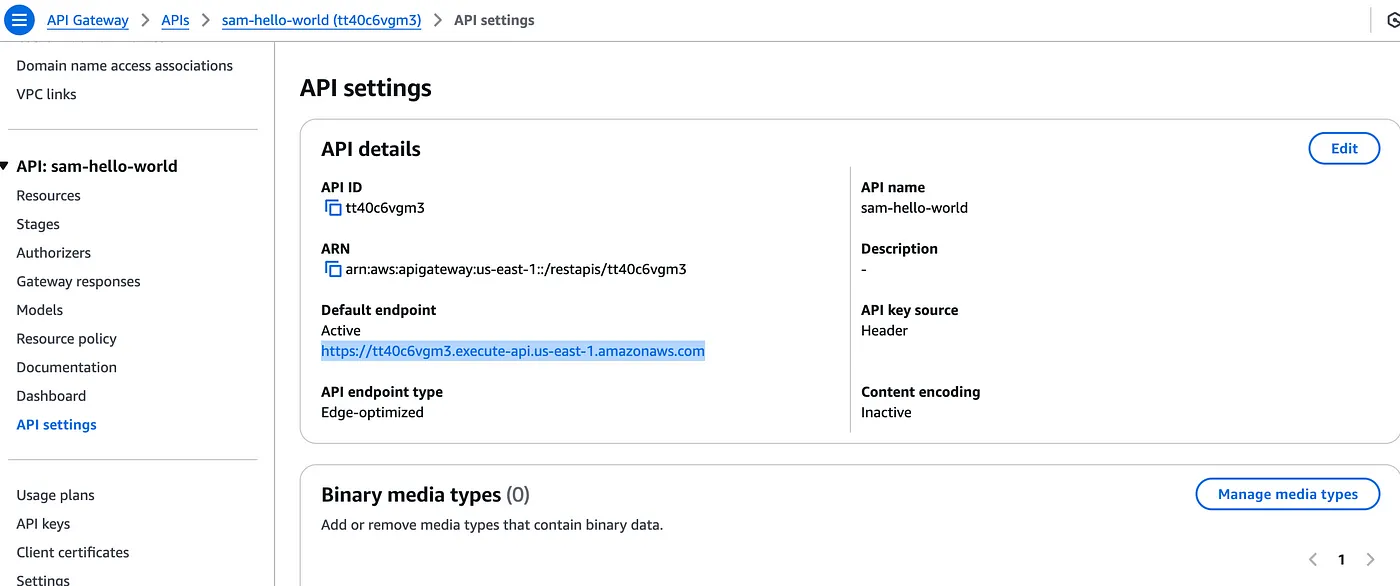Click the partially visible icon at top right
Image resolution: width=1400 pixels, height=586 pixels.
pos(1395,20)
